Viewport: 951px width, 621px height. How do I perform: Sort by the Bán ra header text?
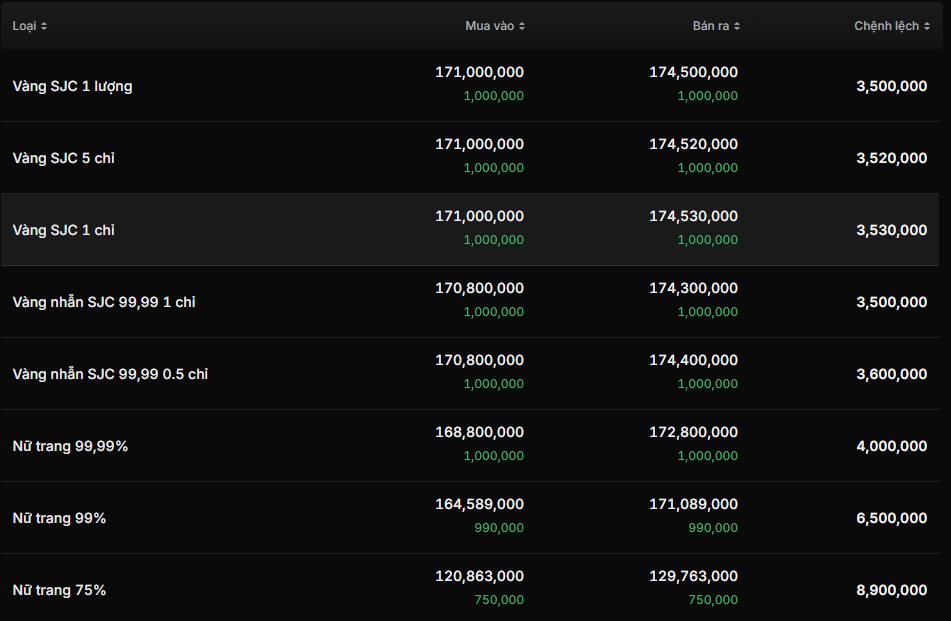(x=710, y=26)
